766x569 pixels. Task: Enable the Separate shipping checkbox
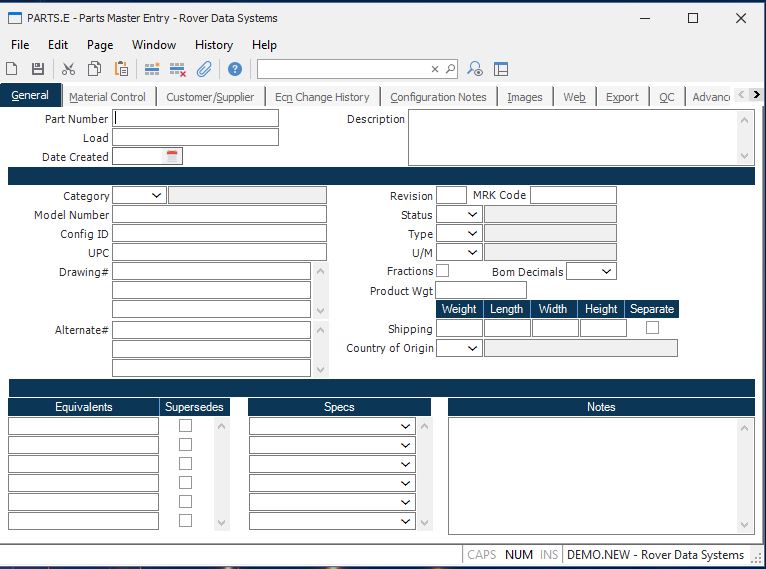[652, 328]
